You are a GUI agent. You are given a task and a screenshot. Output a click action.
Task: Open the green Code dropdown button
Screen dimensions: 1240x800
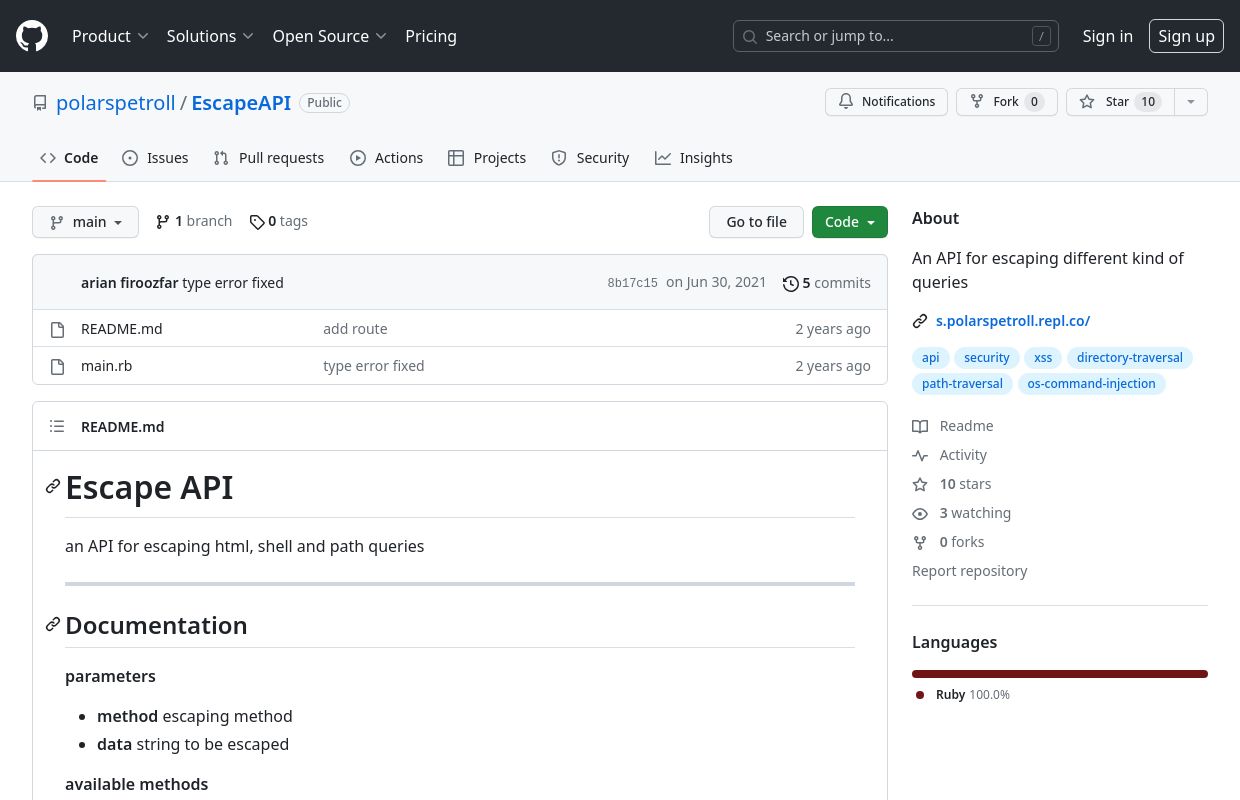pyautogui.click(x=850, y=222)
